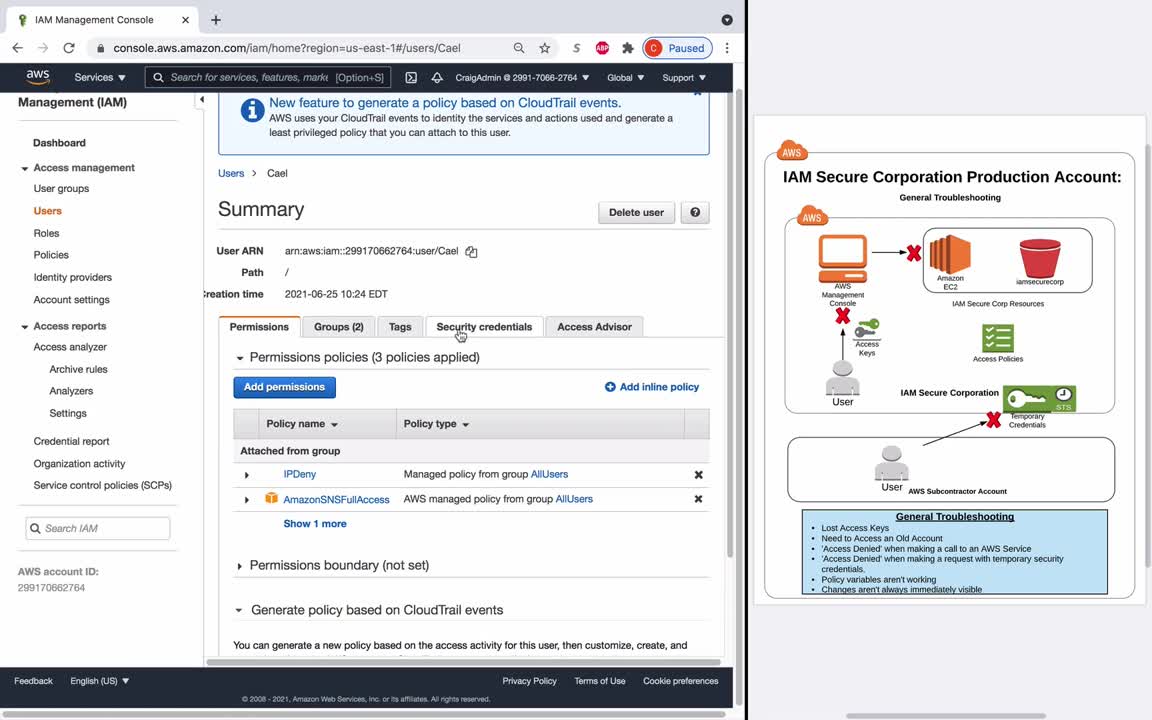Collapse the Access management section
The image size is (1152, 720).
(24, 168)
